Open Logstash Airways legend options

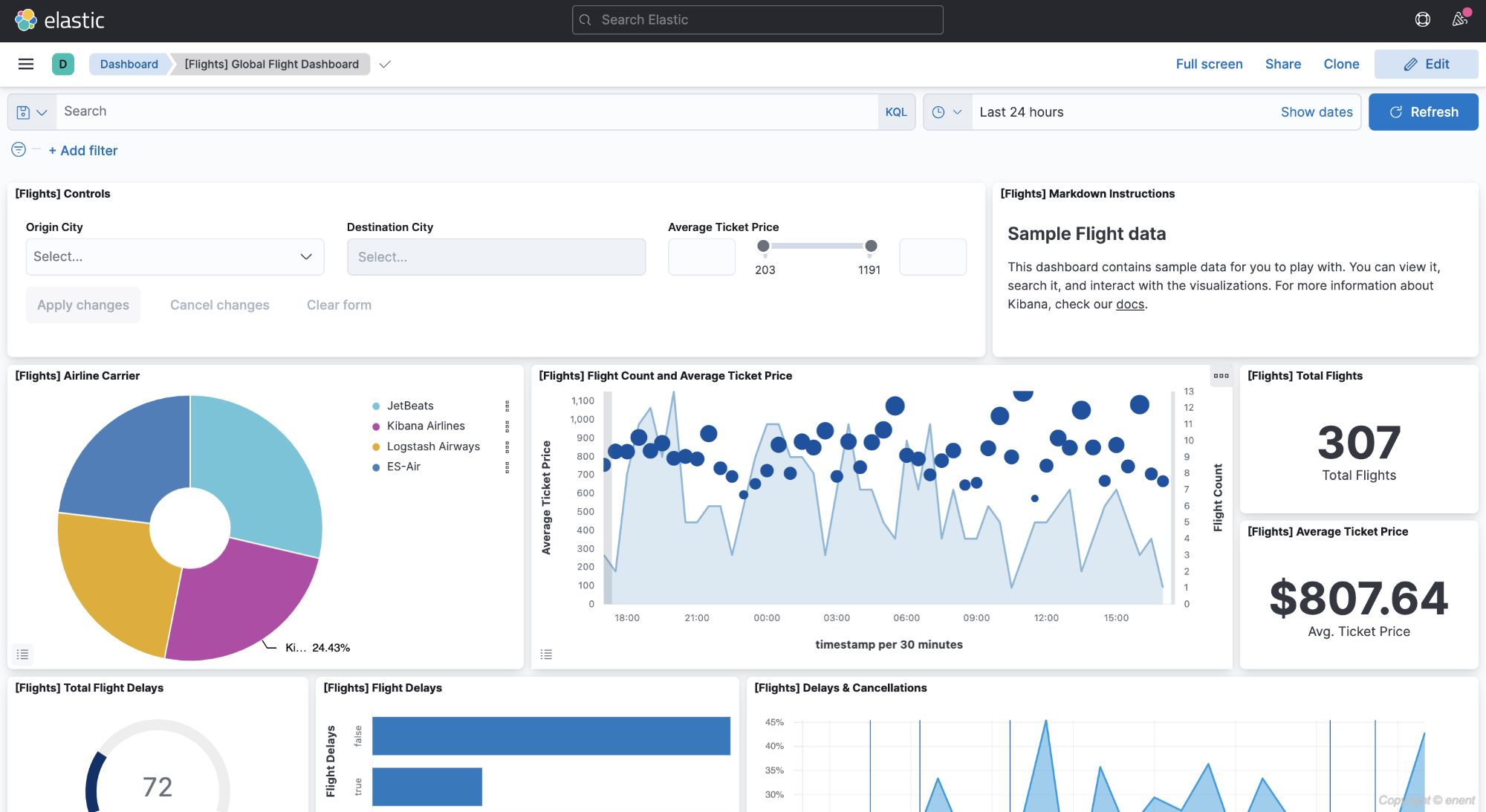click(x=507, y=446)
